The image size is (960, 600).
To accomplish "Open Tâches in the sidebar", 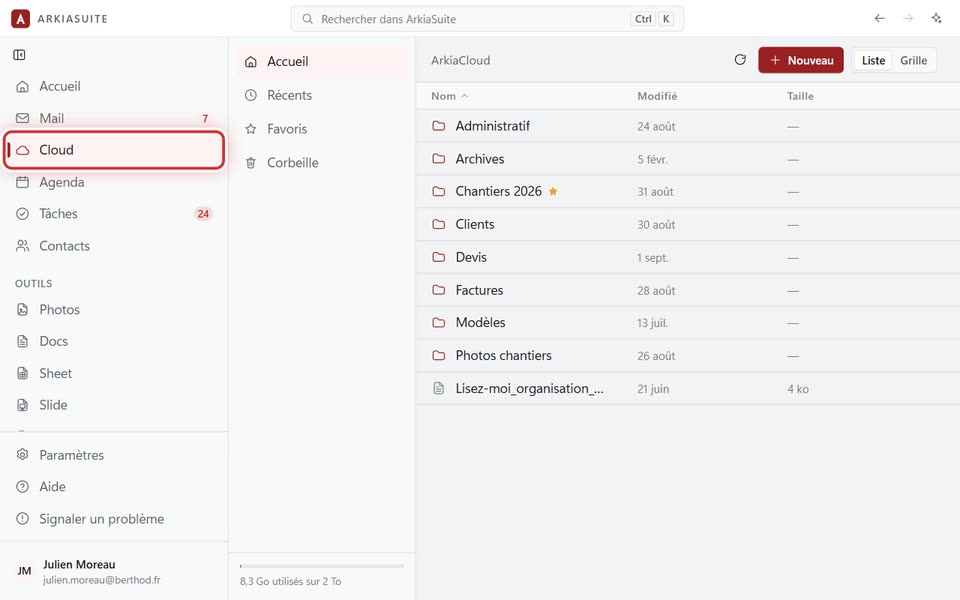I will click(x=114, y=214).
